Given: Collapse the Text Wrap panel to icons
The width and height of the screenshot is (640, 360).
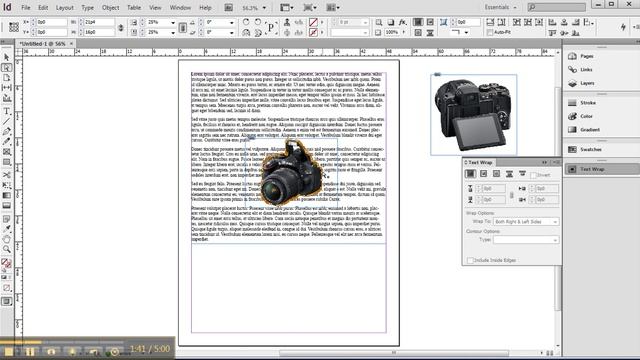Looking at the screenshot, I should (x=544, y=162).
